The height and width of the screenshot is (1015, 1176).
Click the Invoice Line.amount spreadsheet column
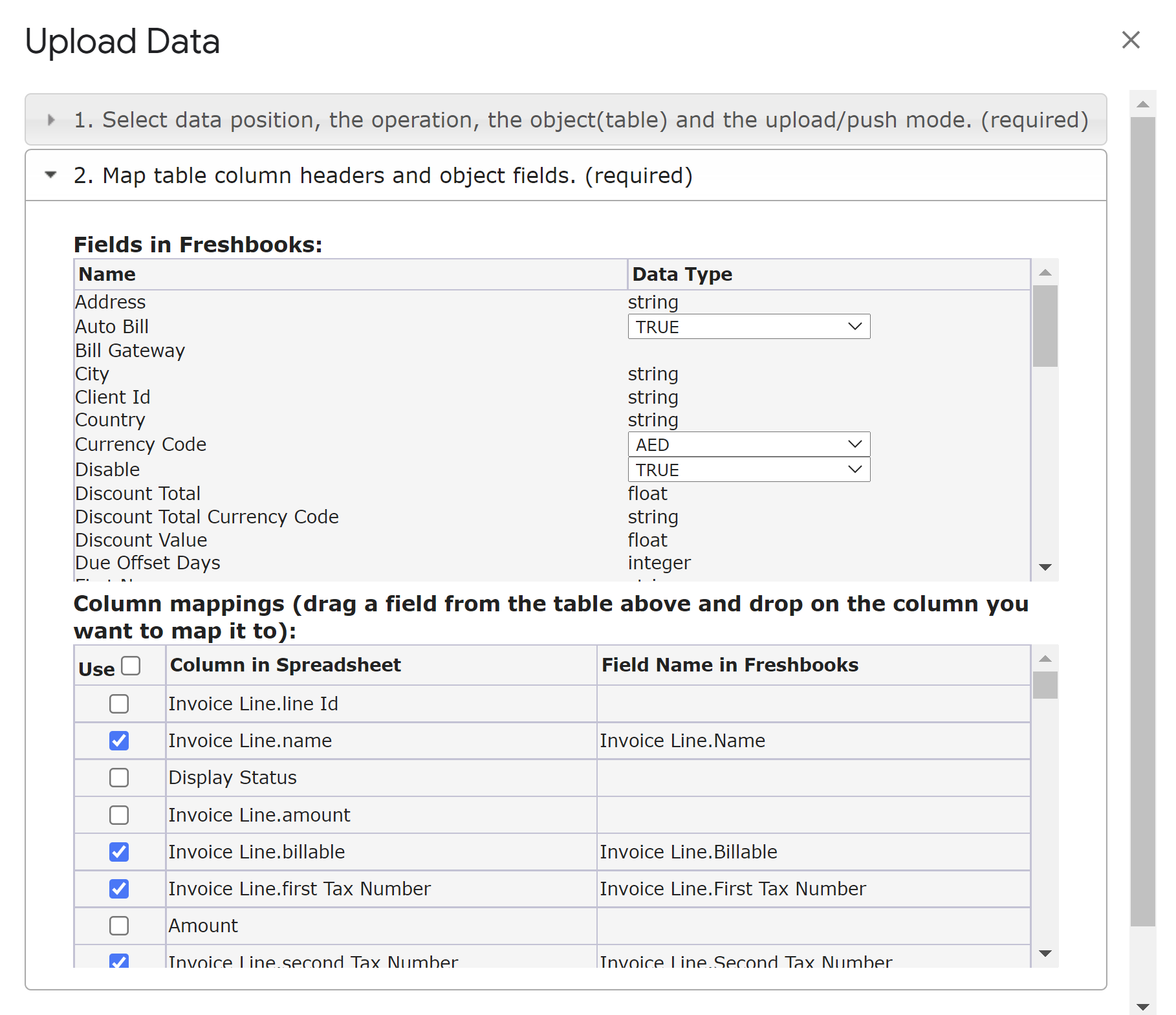coord(381,815)
